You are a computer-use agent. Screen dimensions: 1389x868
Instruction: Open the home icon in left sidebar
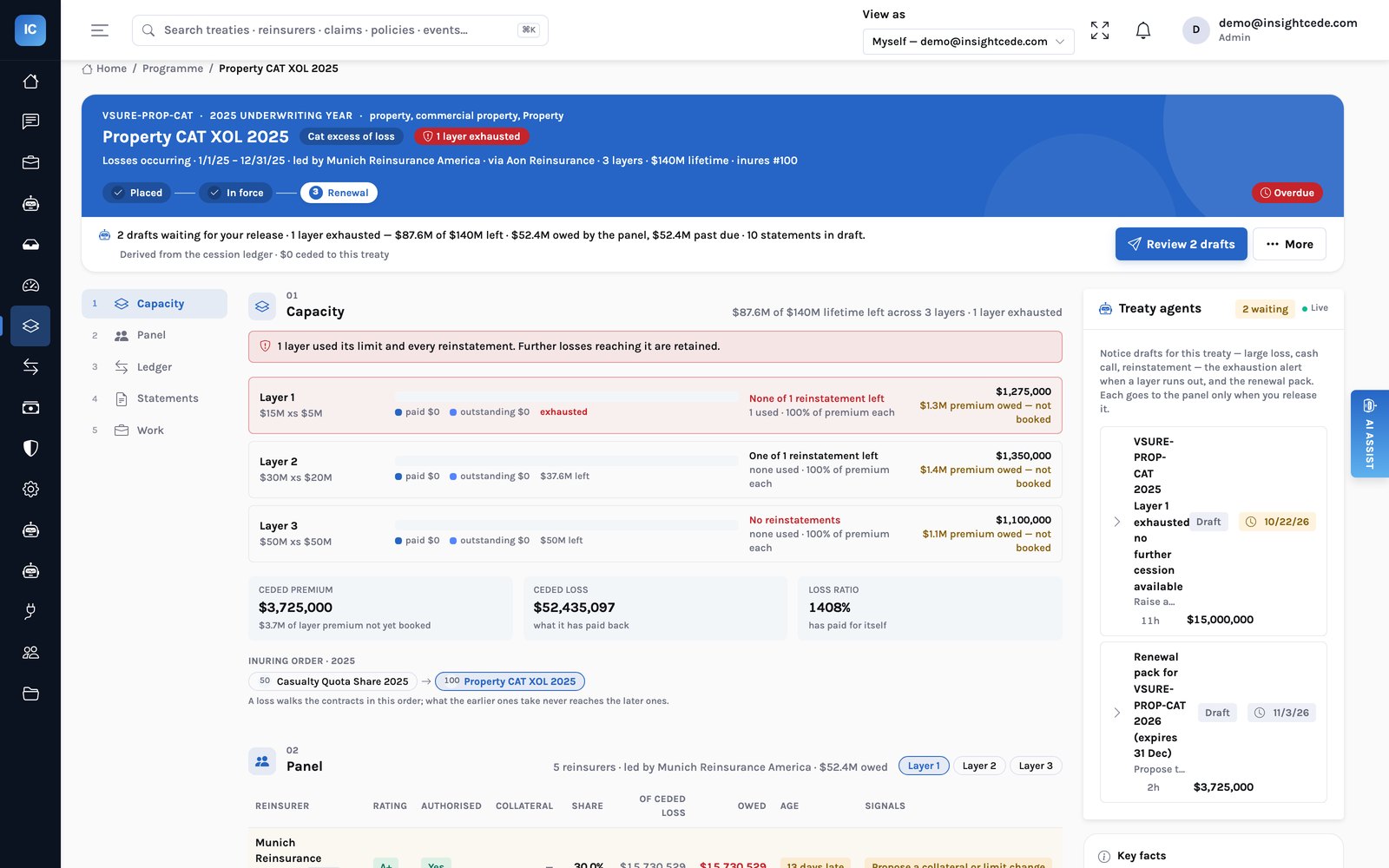pyautogui.click(x=30, y=81)
